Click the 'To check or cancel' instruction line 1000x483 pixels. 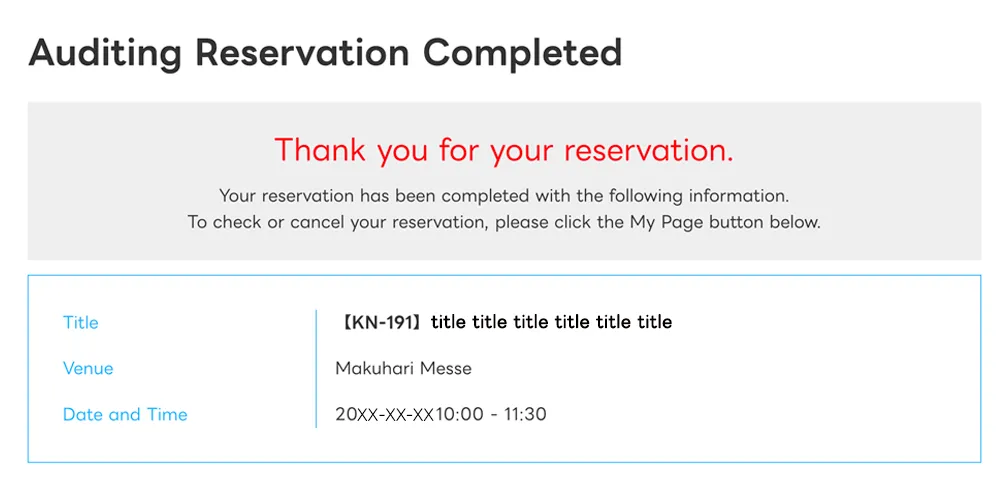503,222
